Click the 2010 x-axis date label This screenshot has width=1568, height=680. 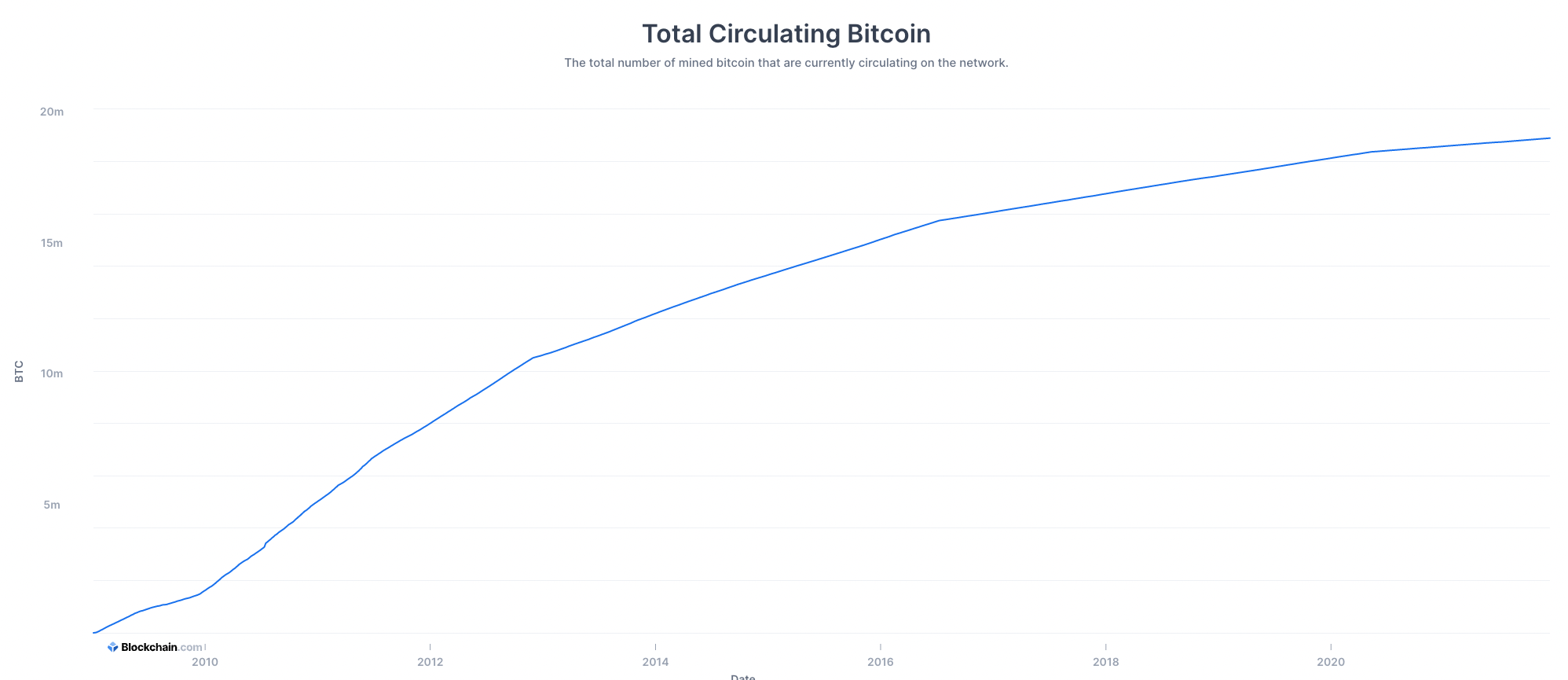tap(205, 662)
